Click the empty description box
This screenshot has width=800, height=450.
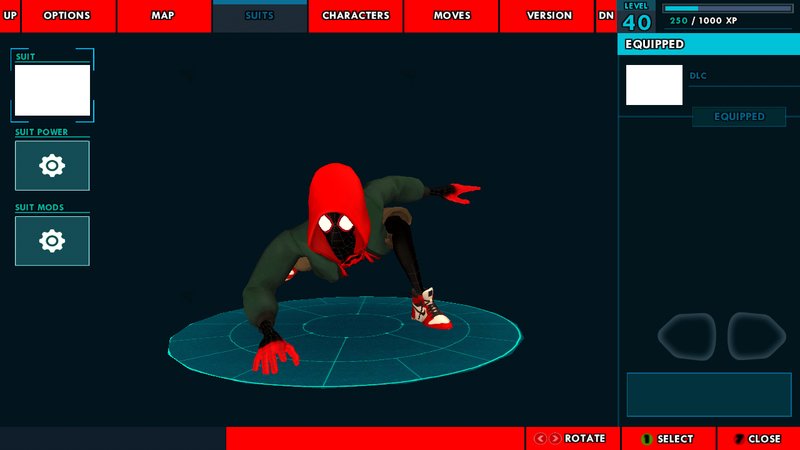(x=709, y=394)
